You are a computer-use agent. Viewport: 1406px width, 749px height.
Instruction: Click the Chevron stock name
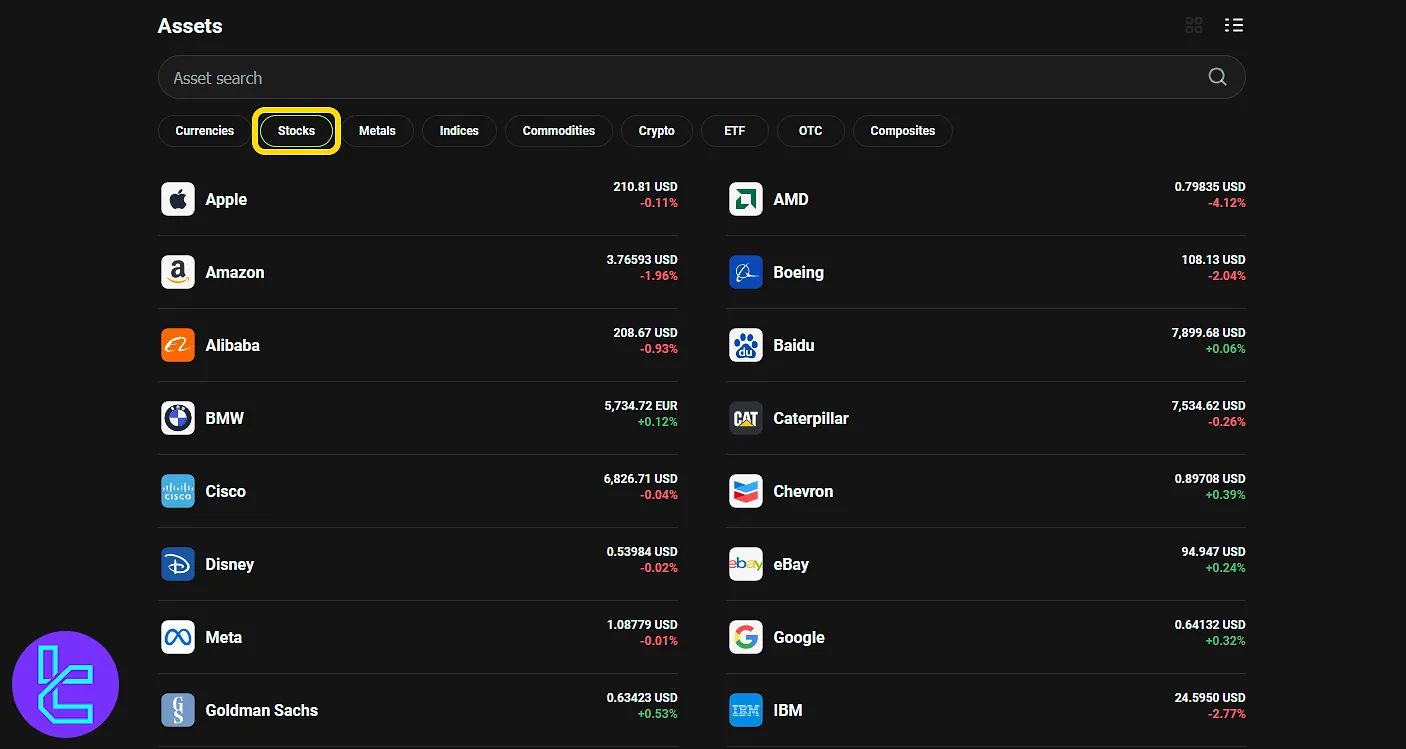click(803, 491)
